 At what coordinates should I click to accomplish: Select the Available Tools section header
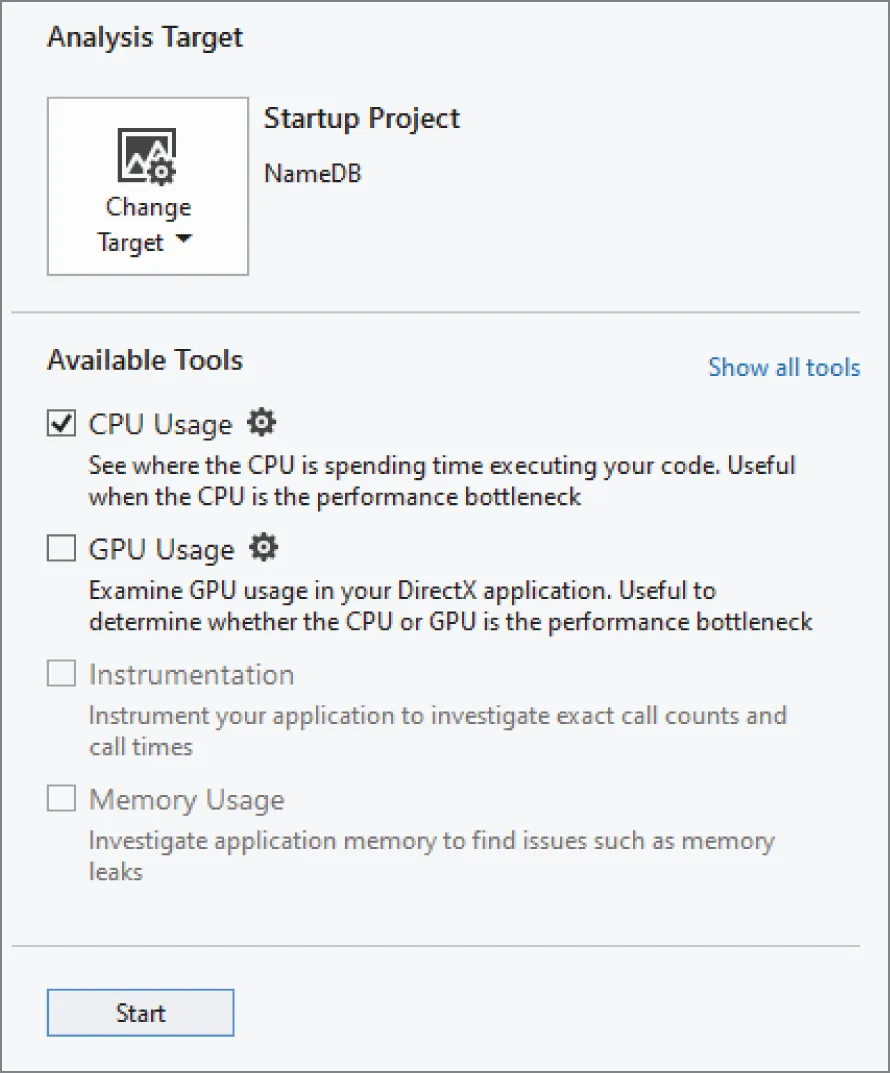[x=144, y=360]
